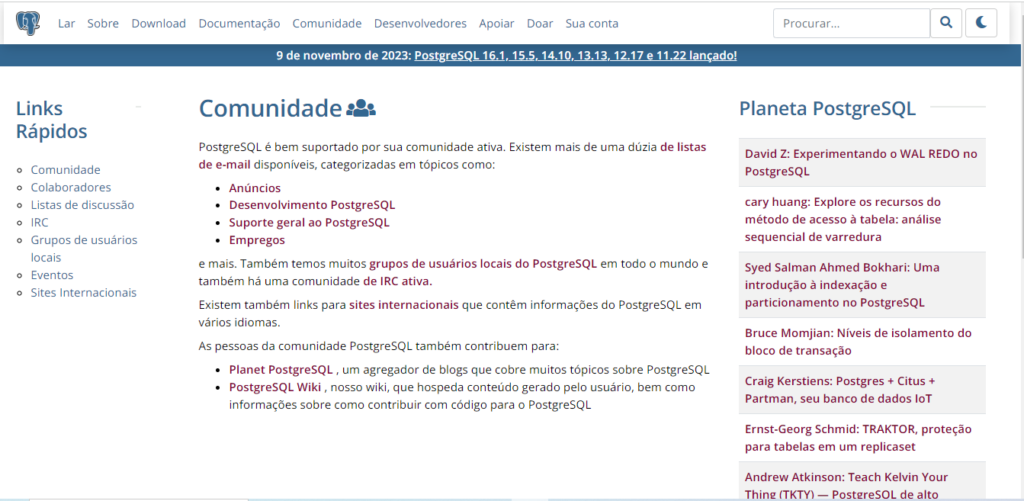Open Sites Internacionais sidebar link
The height and width of the screenshot is (501, 1024).
point(84,293)
